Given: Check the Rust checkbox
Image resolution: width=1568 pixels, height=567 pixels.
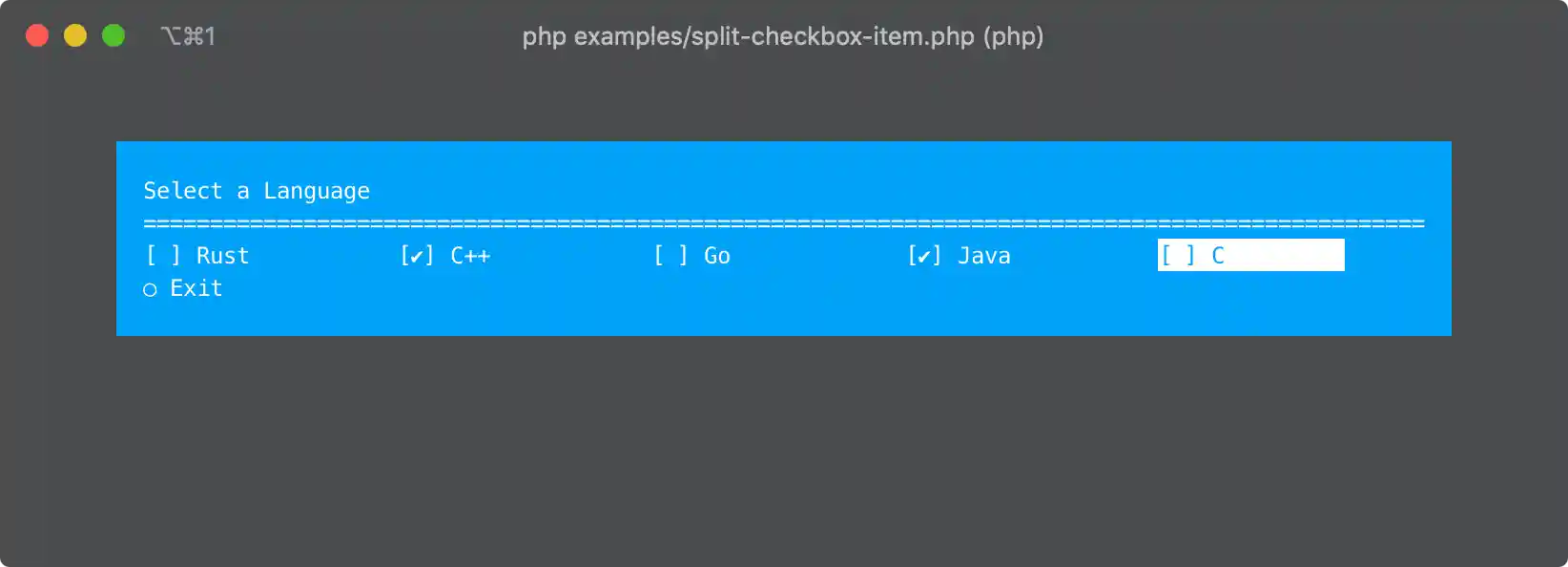Looking at the screenshot, I should point(160,255).
